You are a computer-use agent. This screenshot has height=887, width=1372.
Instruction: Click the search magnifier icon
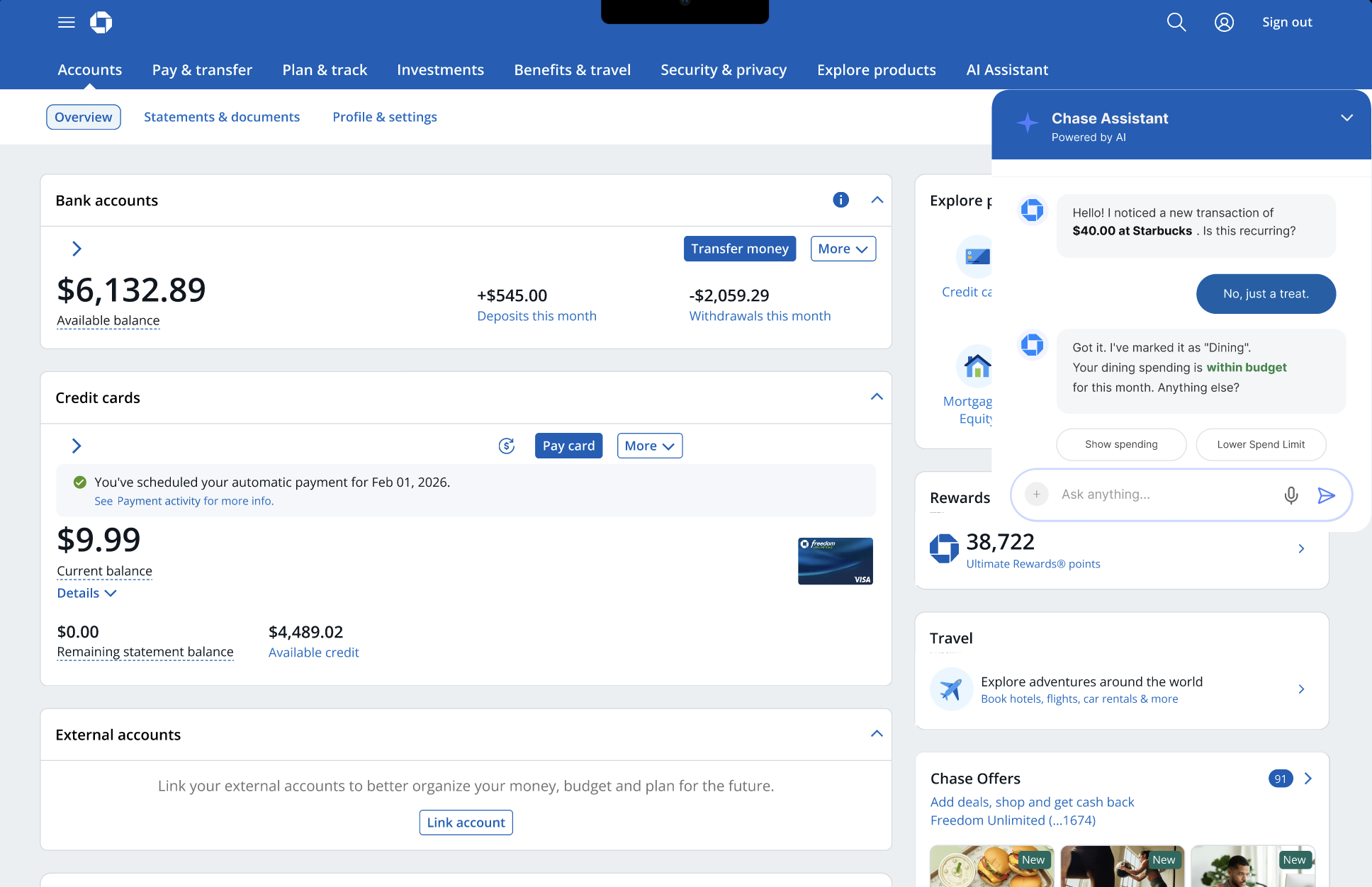(x=1176, y=23)
